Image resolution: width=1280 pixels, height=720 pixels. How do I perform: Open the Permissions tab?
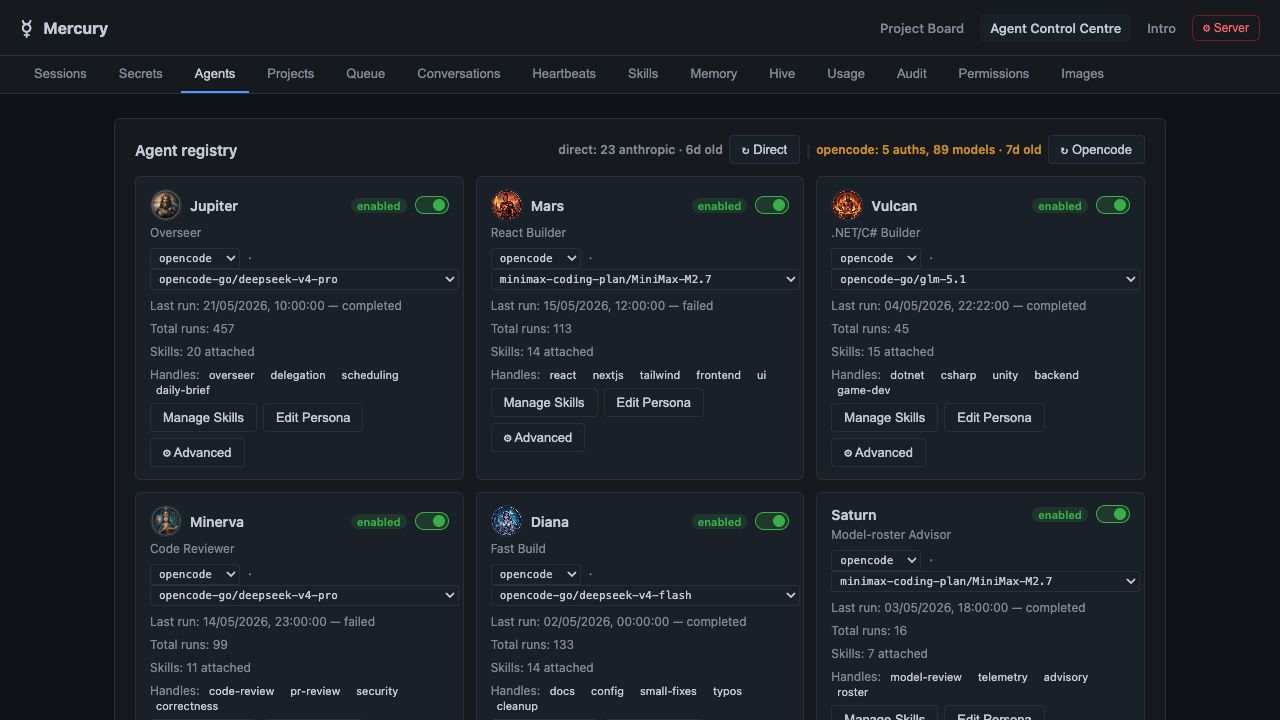tap(993, 73)
